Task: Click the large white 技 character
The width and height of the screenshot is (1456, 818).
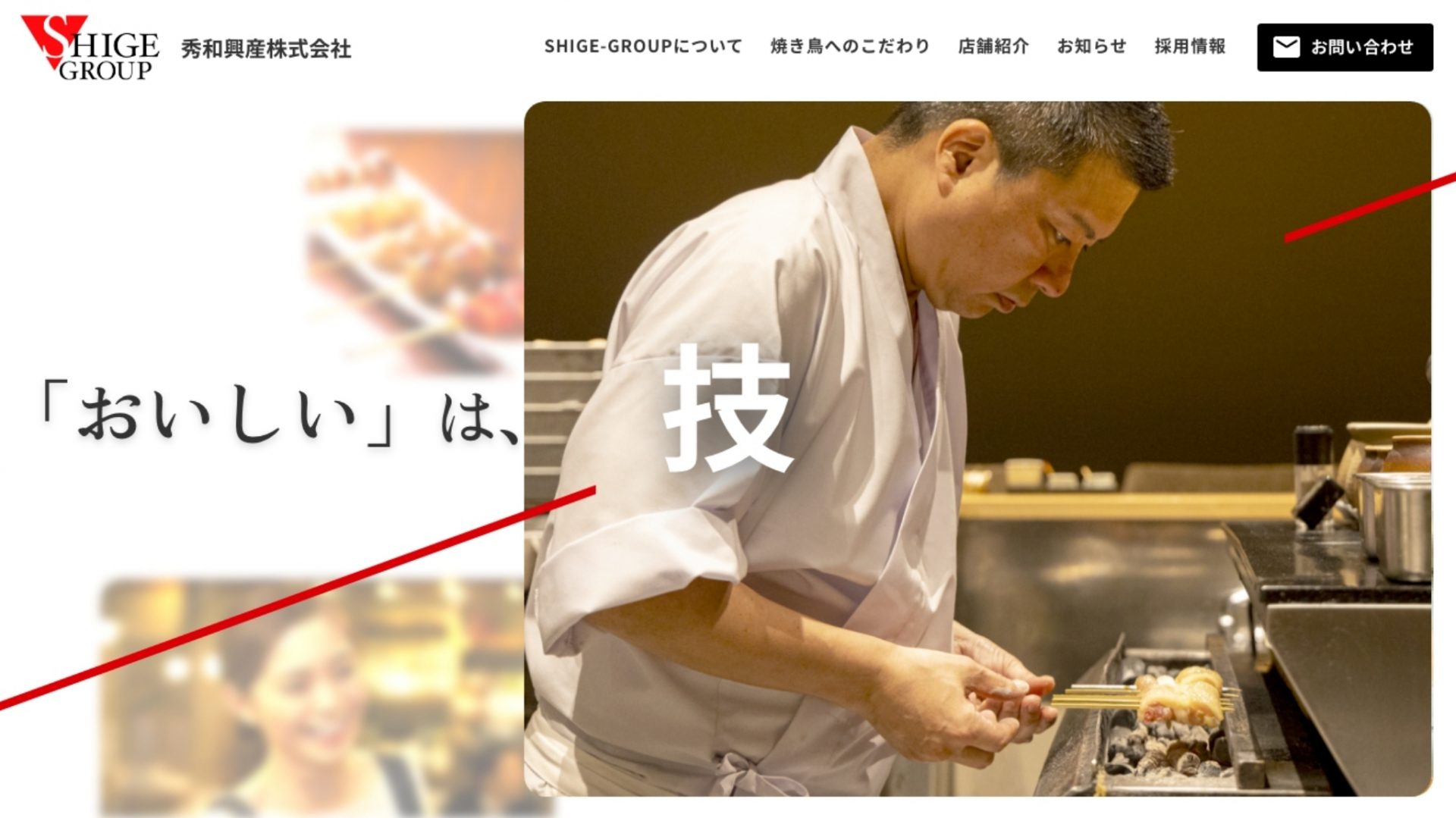Action: point(726,407)
